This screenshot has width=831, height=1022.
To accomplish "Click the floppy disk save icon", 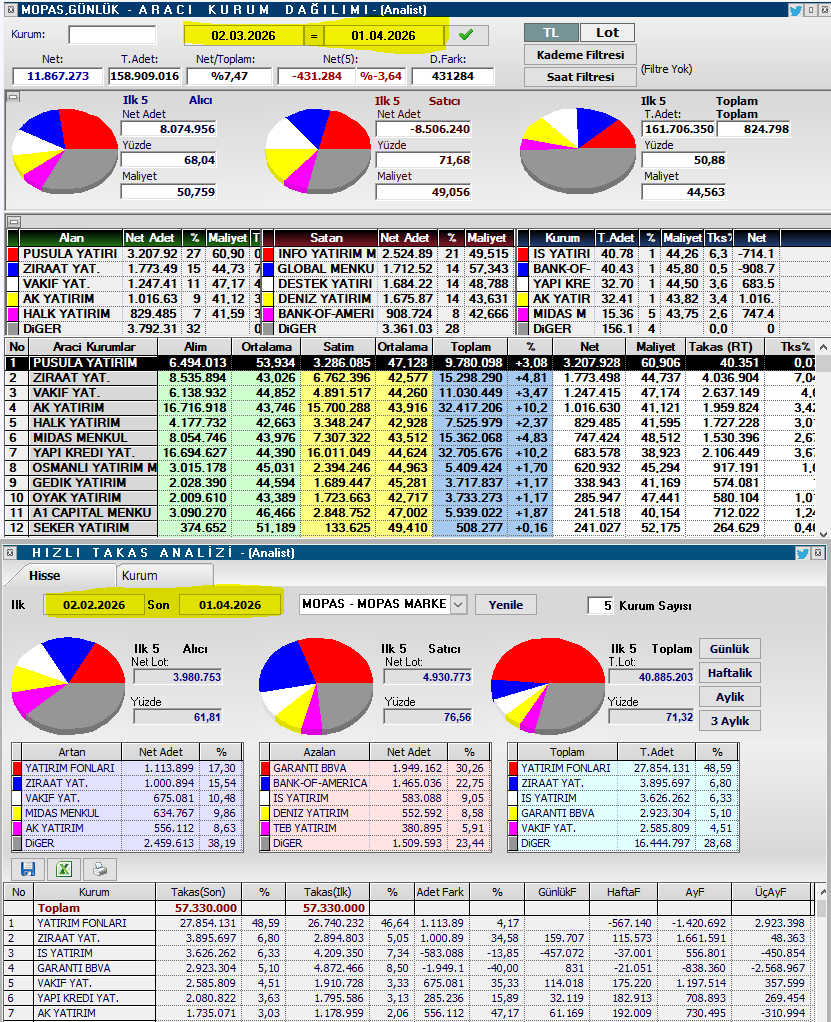I will pos(28,869).
